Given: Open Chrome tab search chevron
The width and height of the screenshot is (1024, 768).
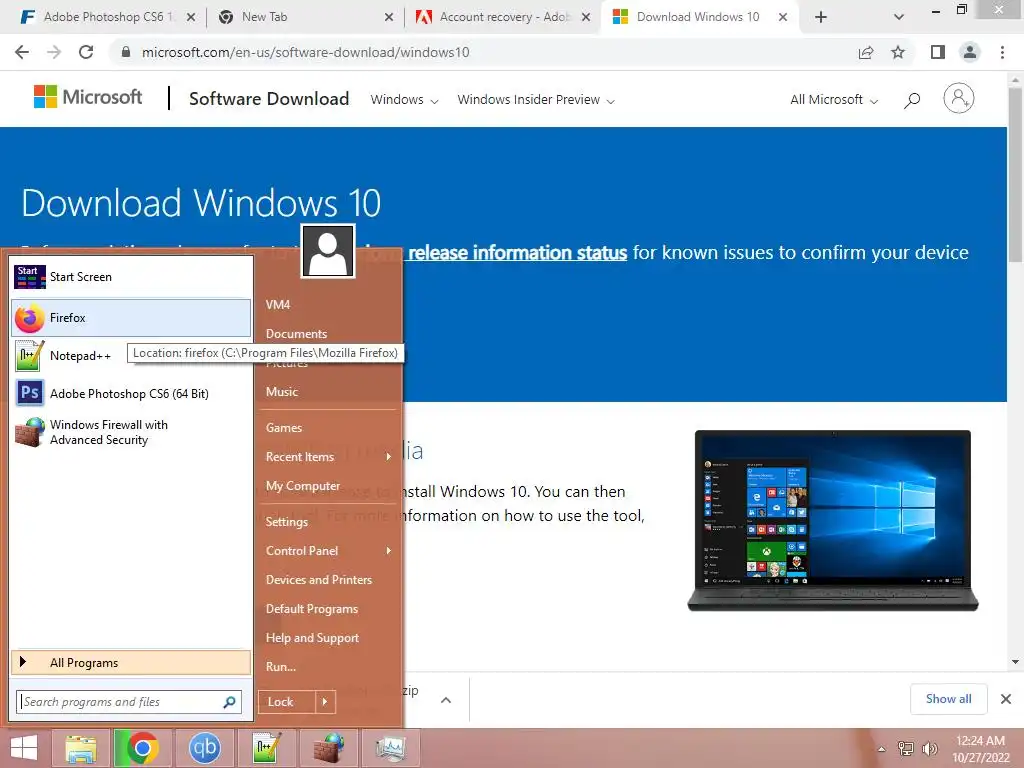Looking at the screenshot, I should tap(899, 17).
